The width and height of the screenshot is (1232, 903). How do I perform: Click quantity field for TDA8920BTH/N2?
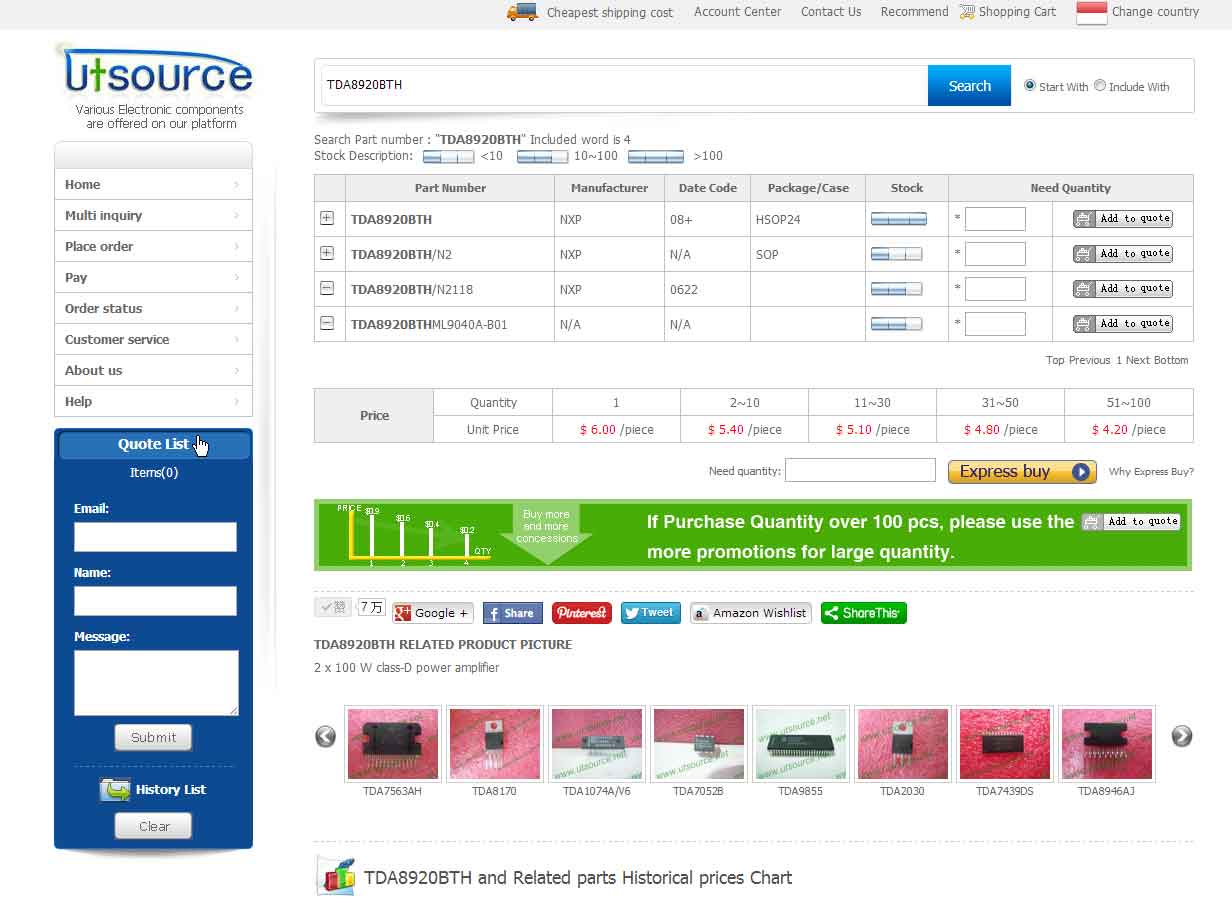pos(995,254)
